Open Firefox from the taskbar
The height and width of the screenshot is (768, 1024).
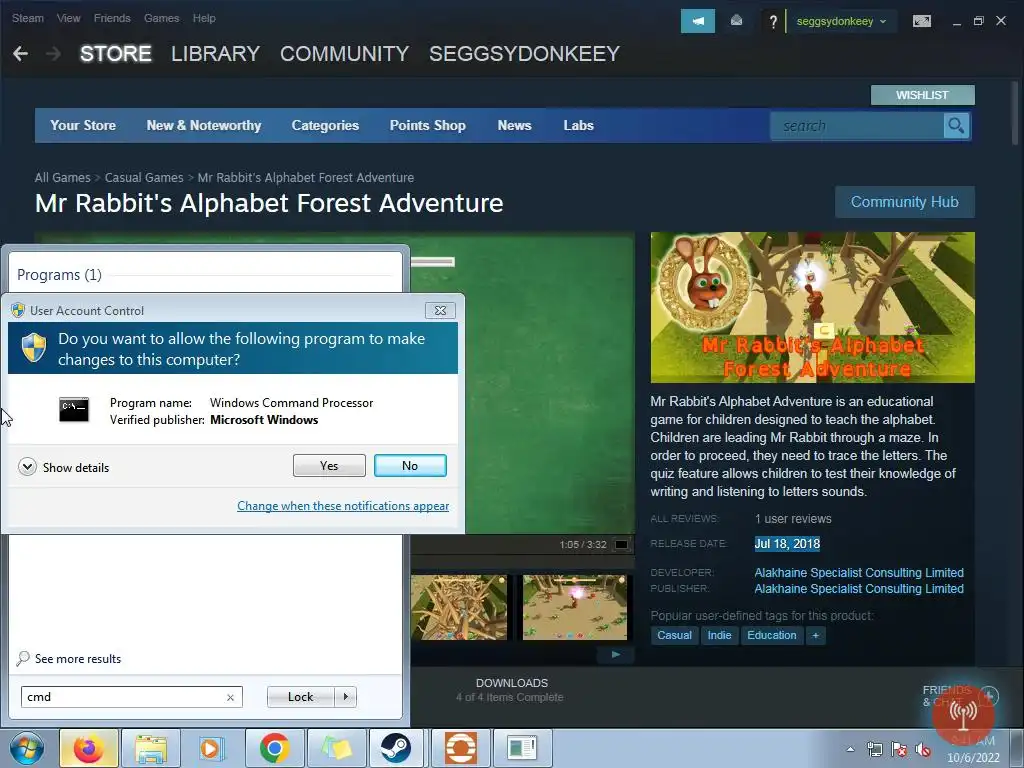[88, 748]
